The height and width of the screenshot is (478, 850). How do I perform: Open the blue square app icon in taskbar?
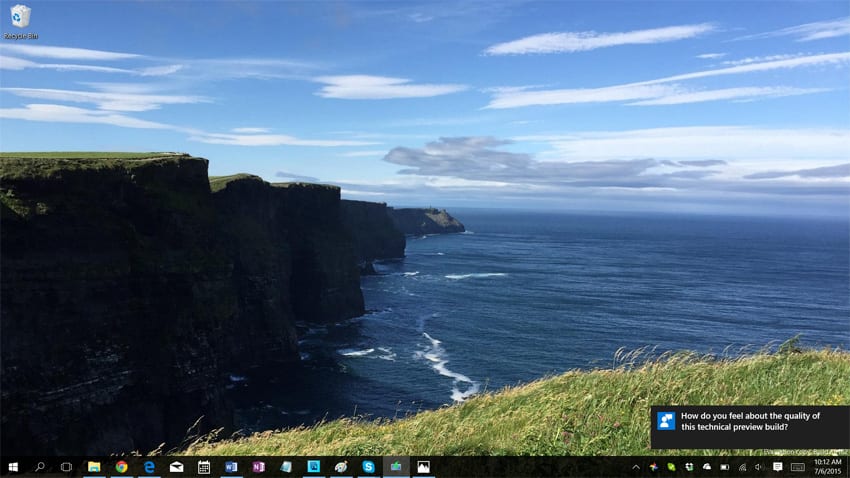pos(314,467)
